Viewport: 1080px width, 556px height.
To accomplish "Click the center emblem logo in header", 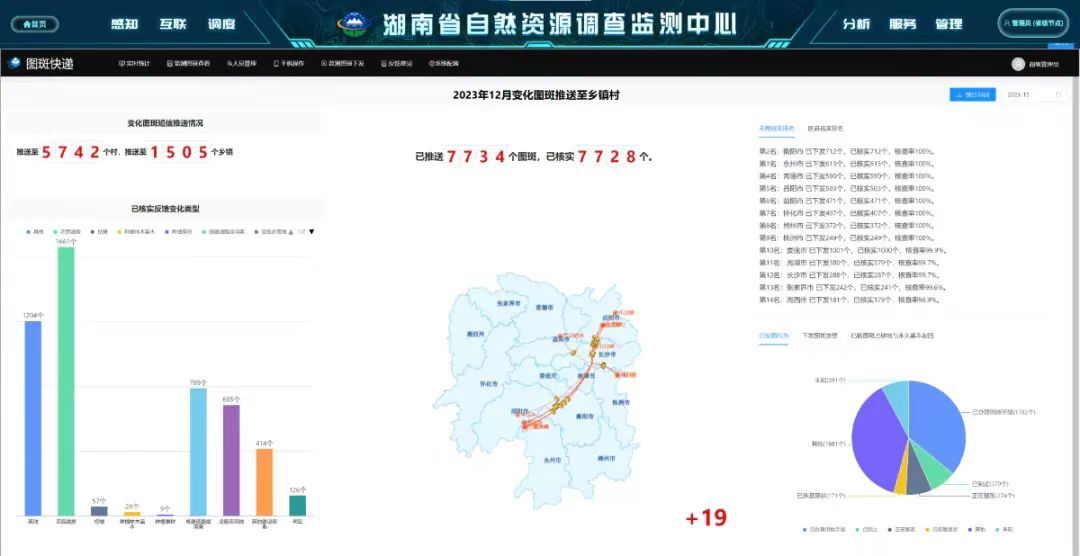I will coord(353,23).
